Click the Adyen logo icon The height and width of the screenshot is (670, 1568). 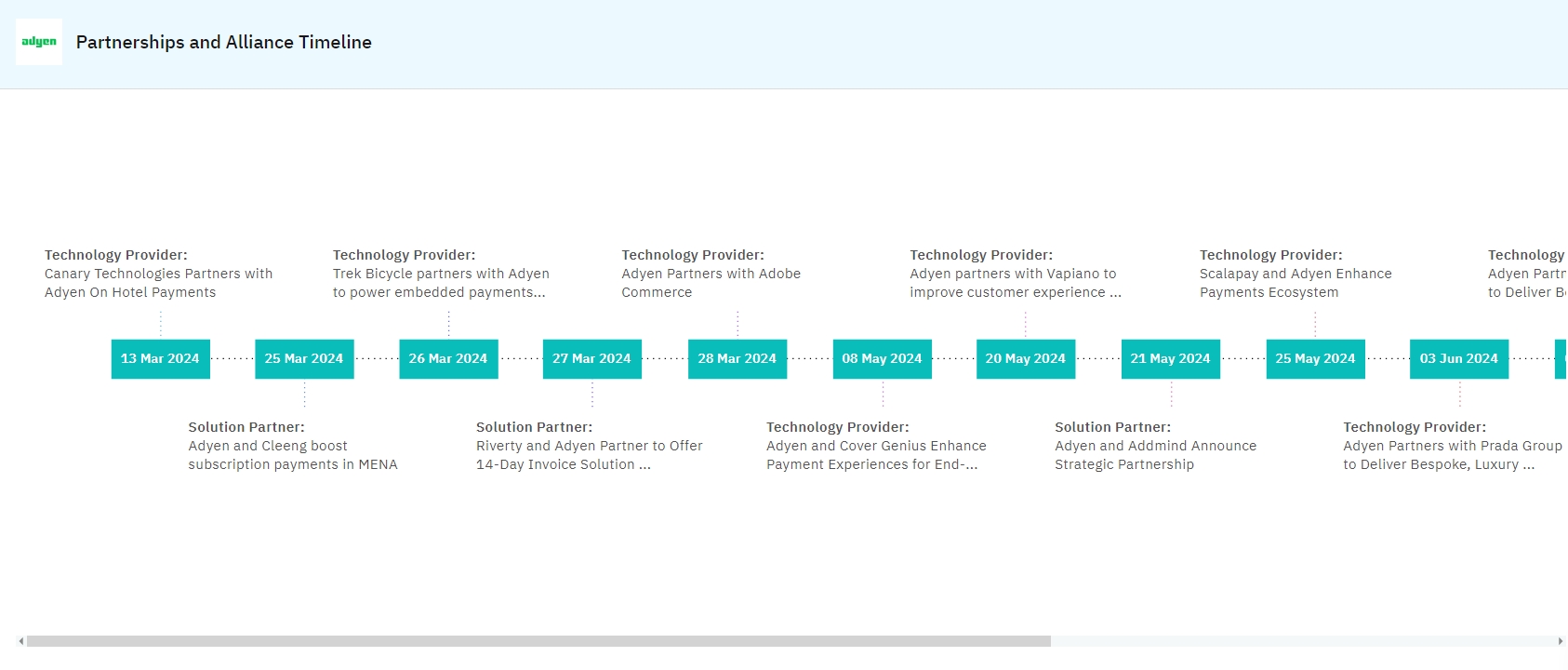39,42
